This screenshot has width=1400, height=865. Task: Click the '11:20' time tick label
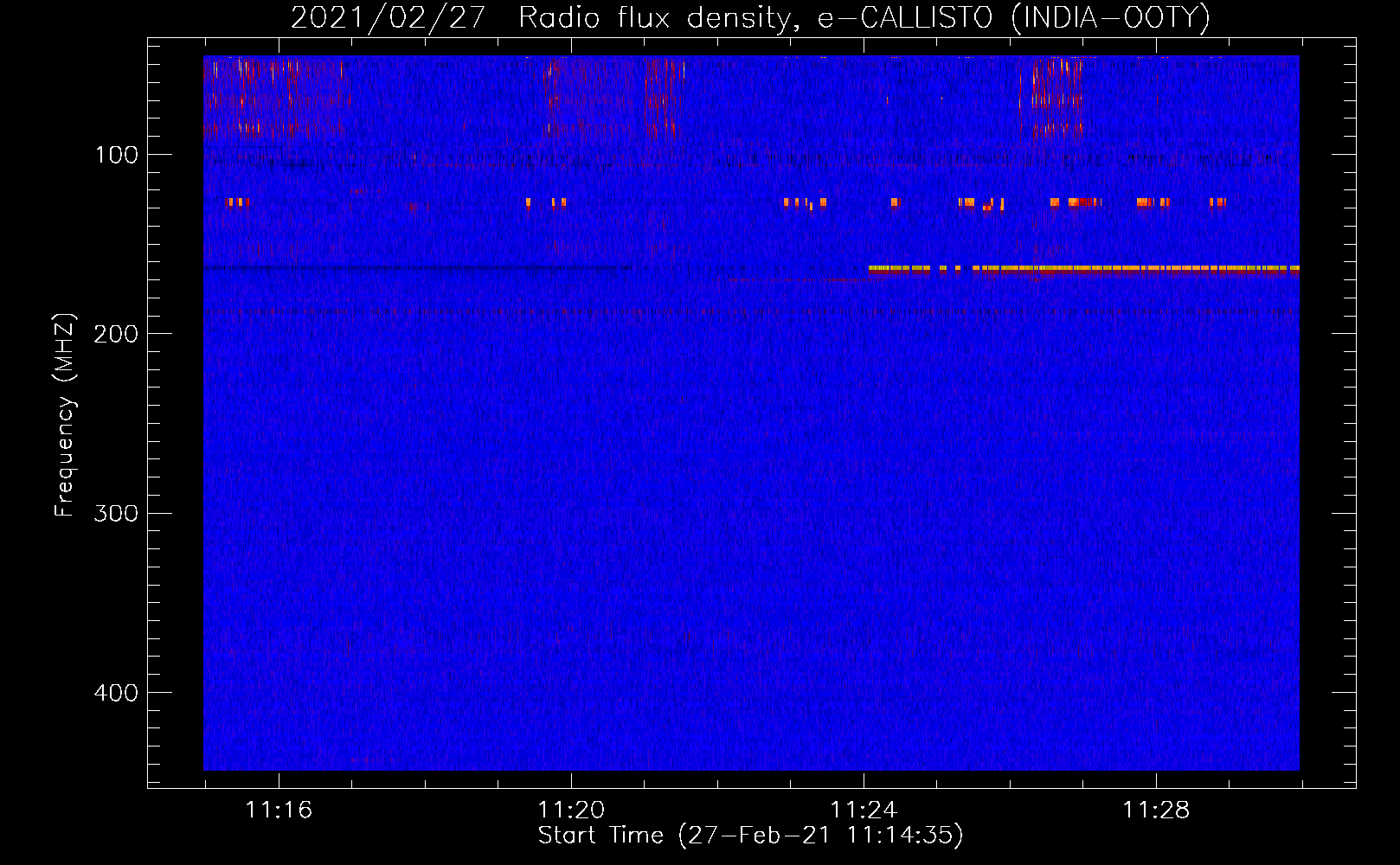(571, 811)
